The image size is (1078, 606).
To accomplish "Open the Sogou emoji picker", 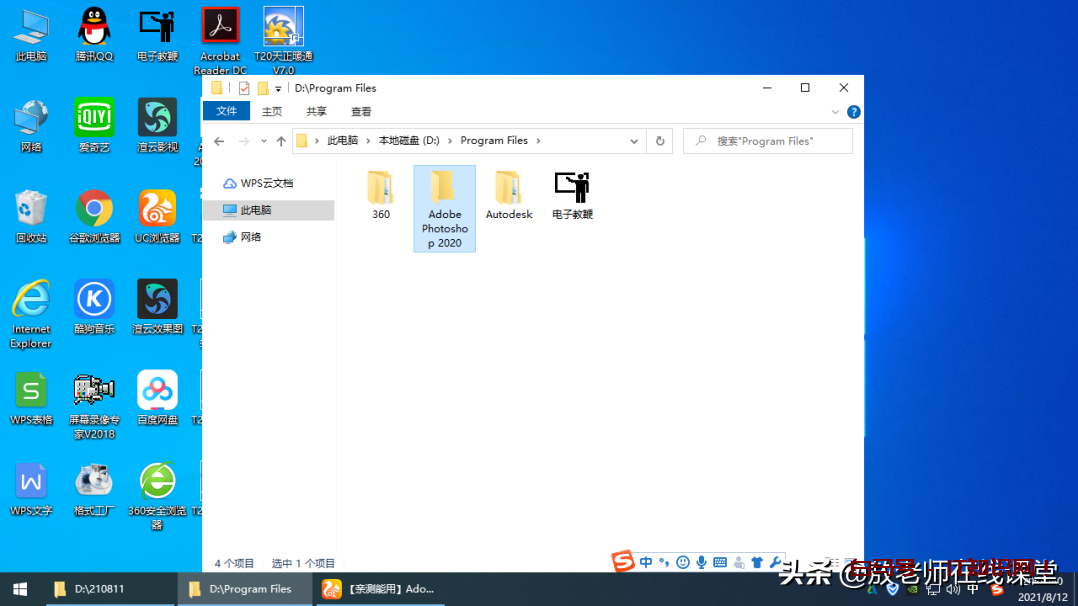I will 683,561.
